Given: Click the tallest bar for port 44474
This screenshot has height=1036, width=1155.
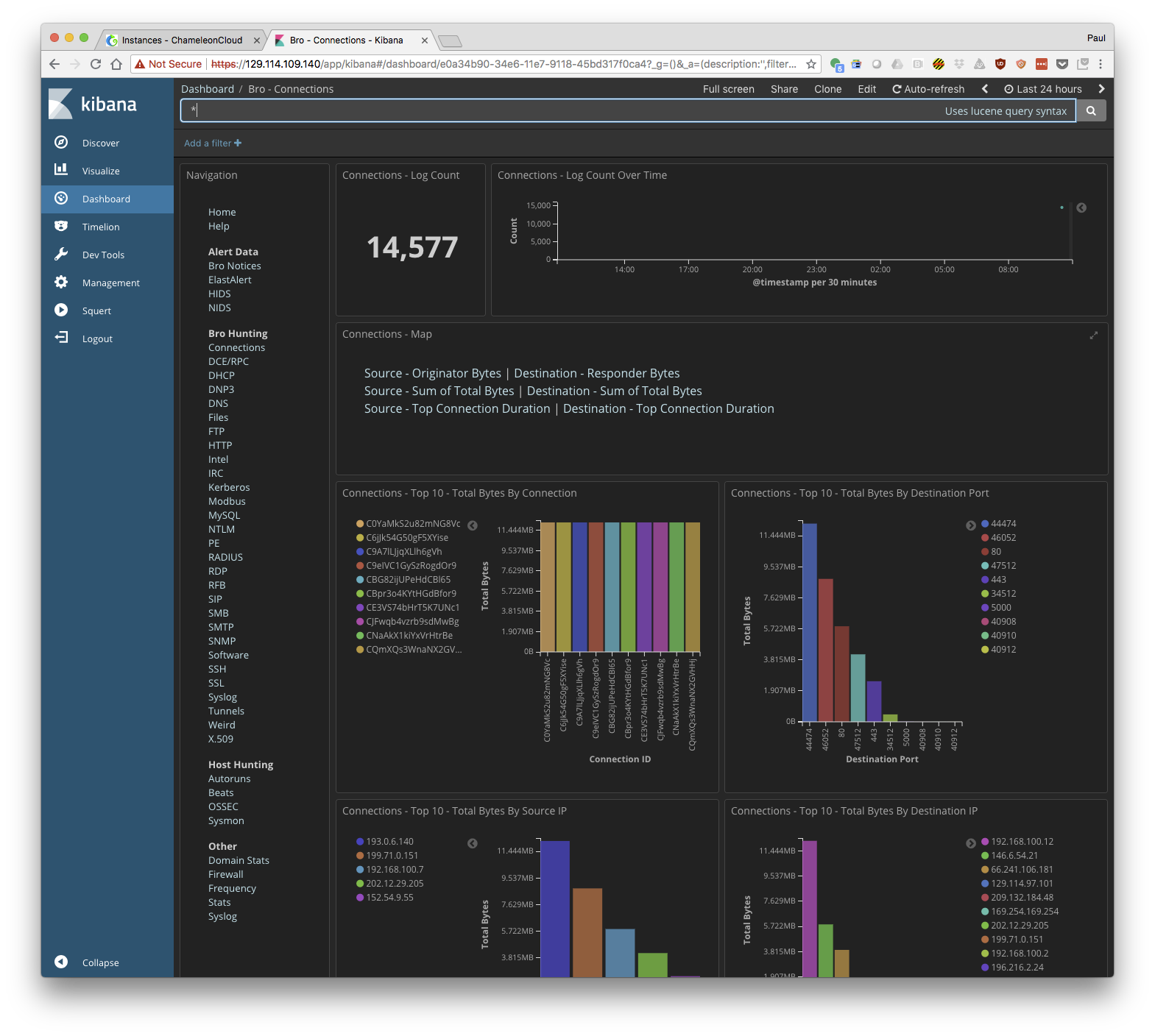Looking at the screenshot, I should click(x=809, y=622).
